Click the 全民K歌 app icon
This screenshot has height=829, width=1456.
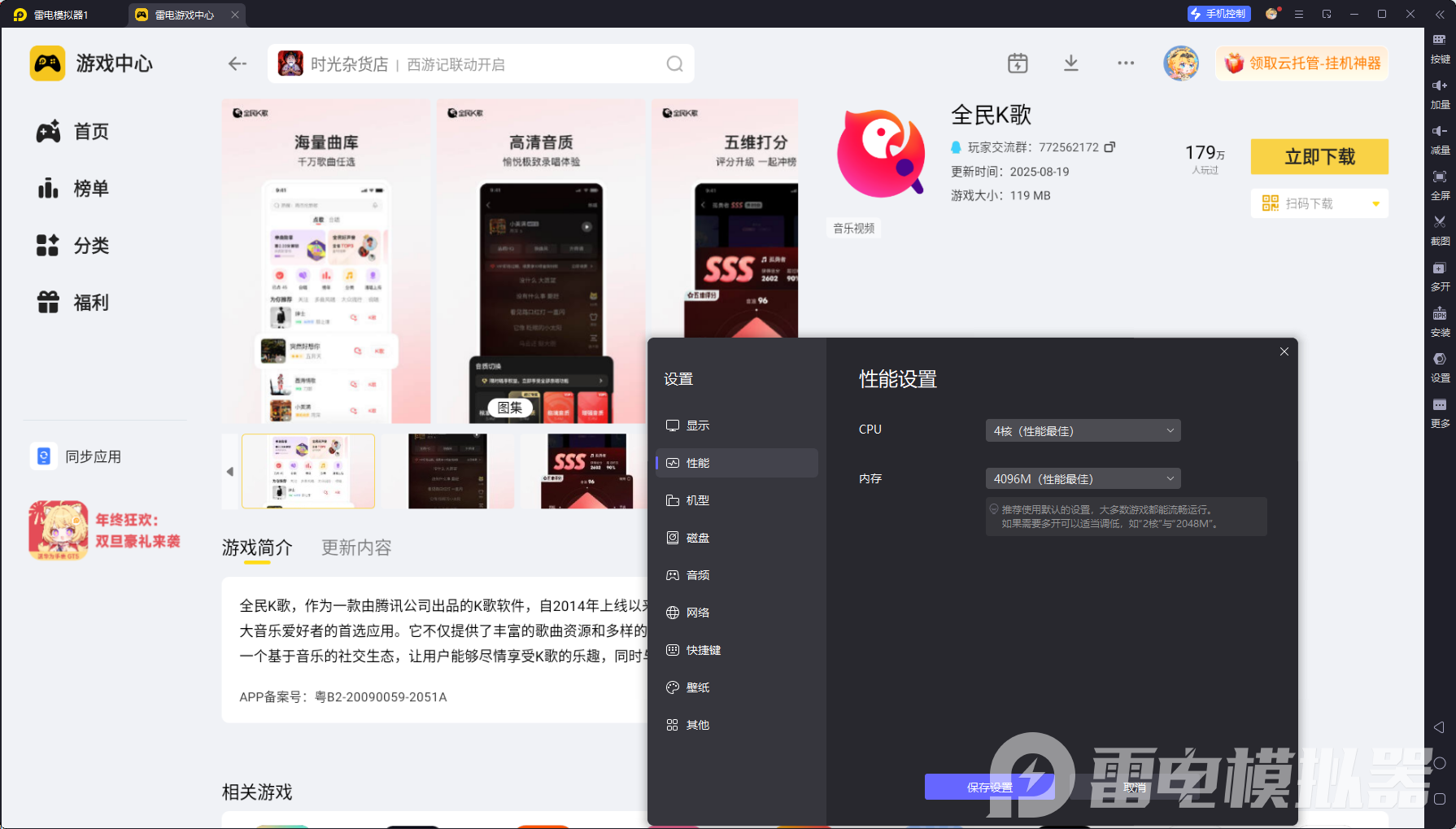(881, 154)
